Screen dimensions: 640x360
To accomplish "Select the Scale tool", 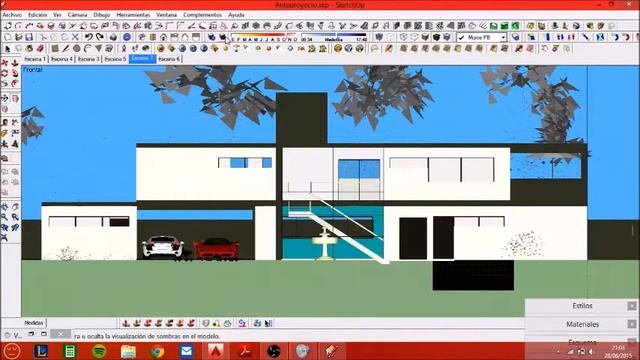I will (x=4, y=83).
